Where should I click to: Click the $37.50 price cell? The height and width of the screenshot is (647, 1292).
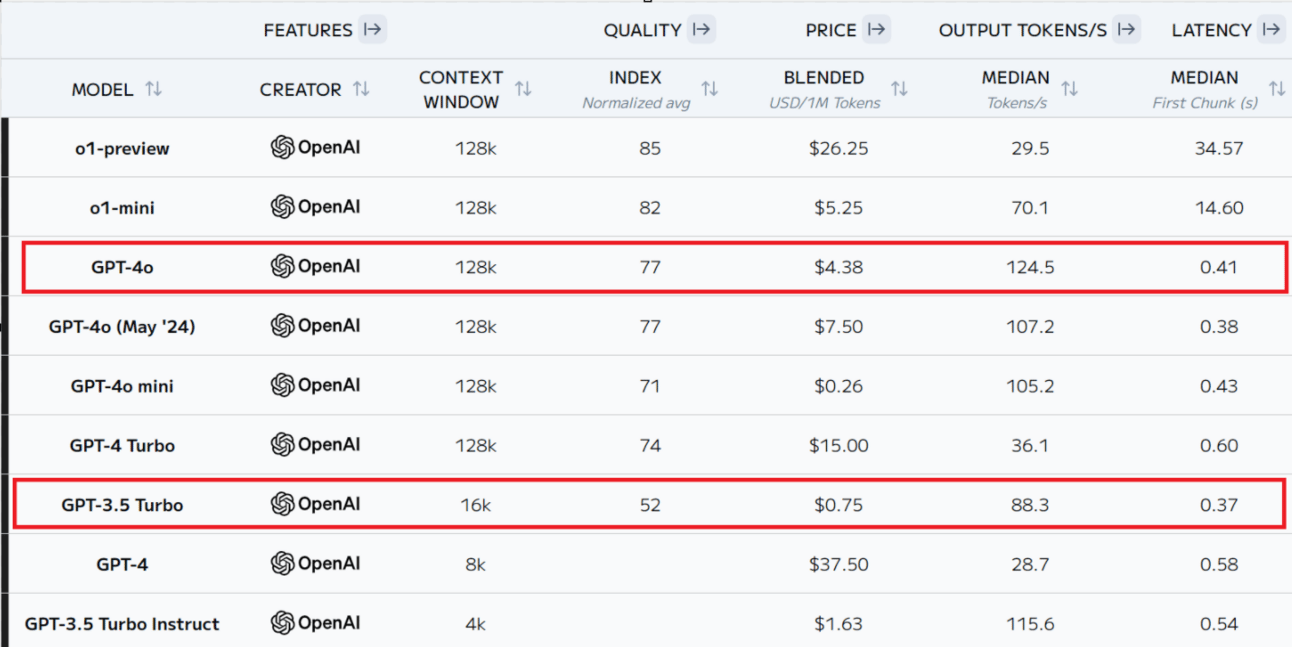pyautogui.click(x=838, y=565)
